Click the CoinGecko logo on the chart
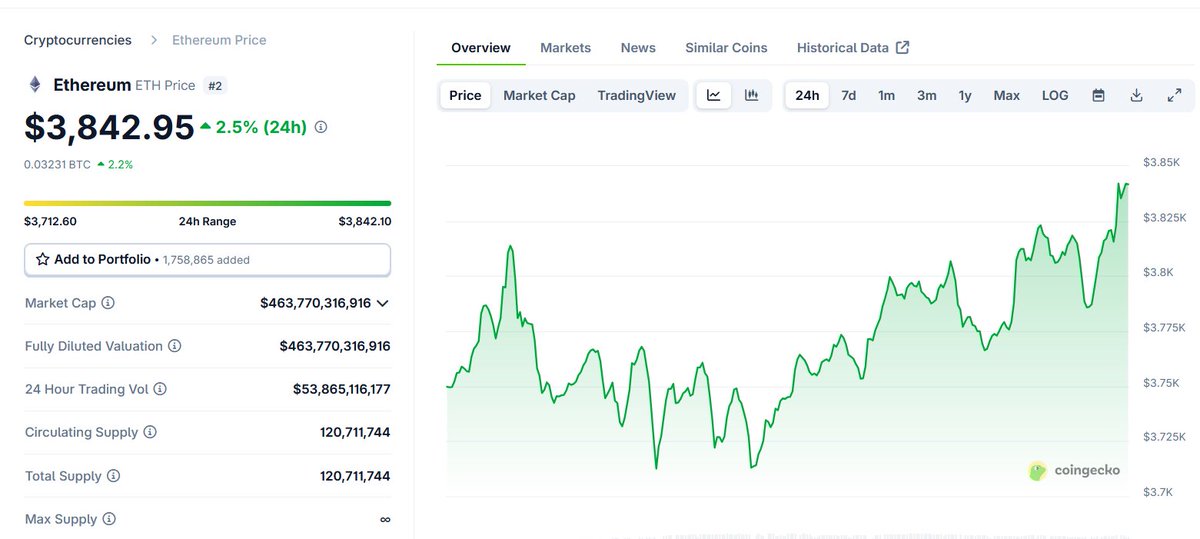Viewport: 1200px width, 539px height. click(x=1074, y=470)
